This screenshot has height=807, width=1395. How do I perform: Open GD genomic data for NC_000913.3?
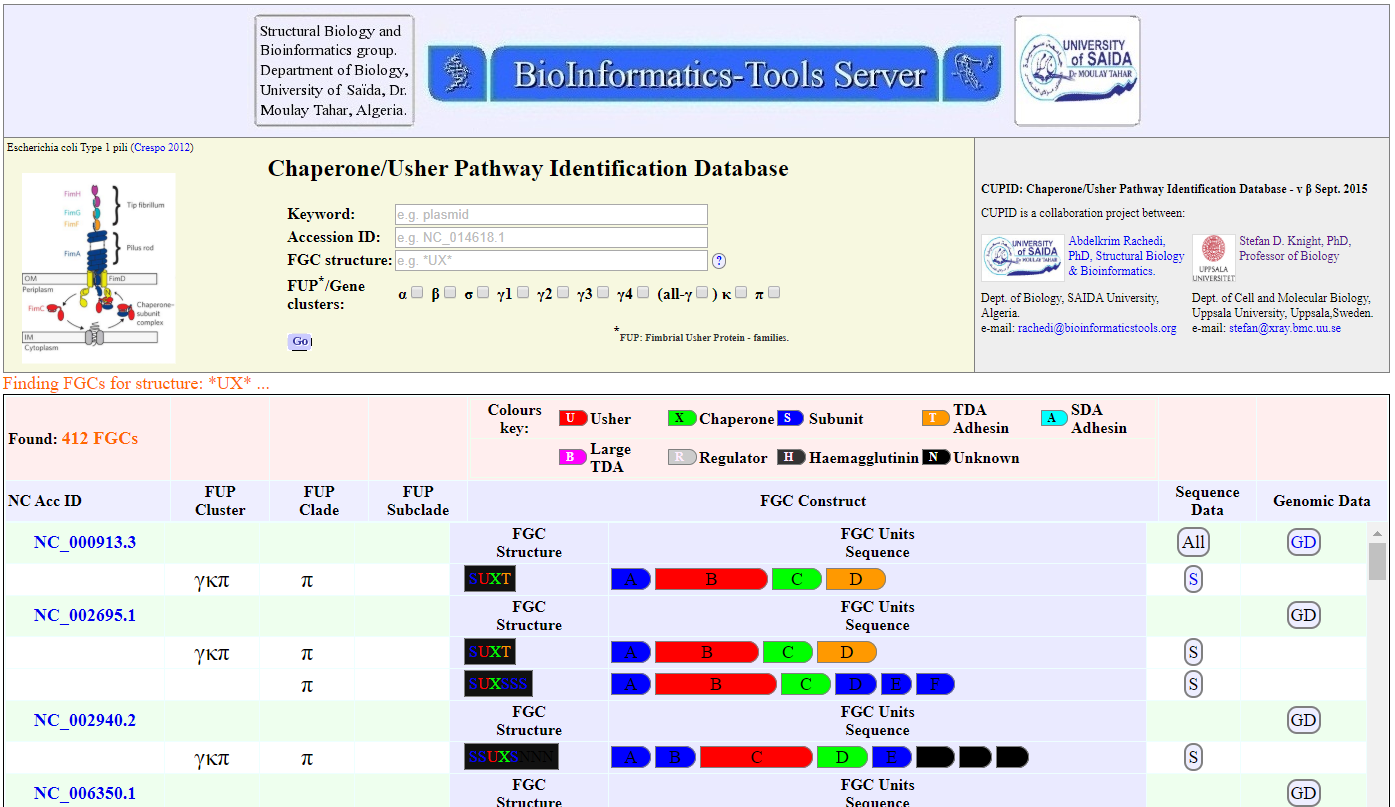tap(1303, 543)
